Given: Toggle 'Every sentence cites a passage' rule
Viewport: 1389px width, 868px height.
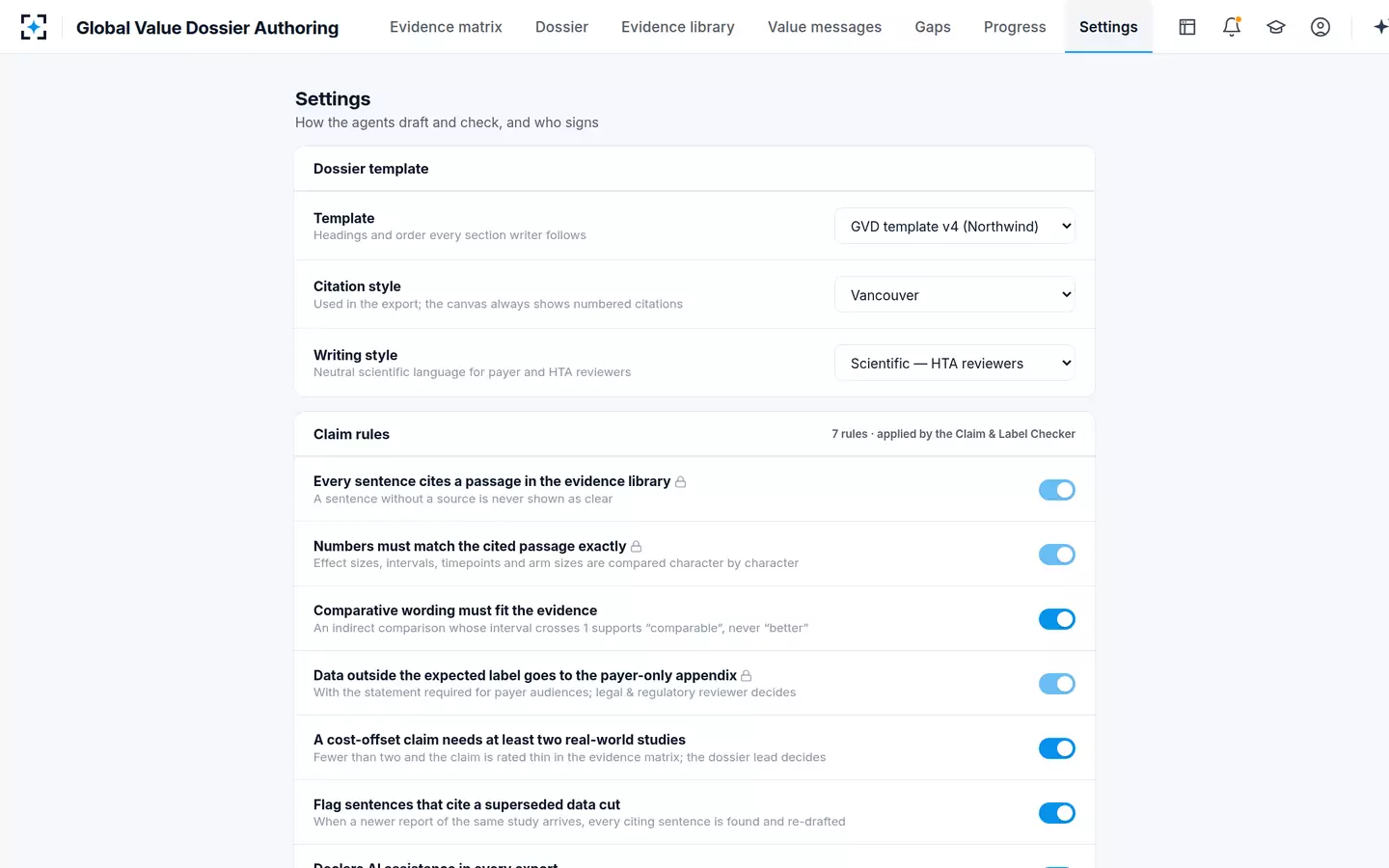Looking at the screenshot, I should (x=1057, y=490).
